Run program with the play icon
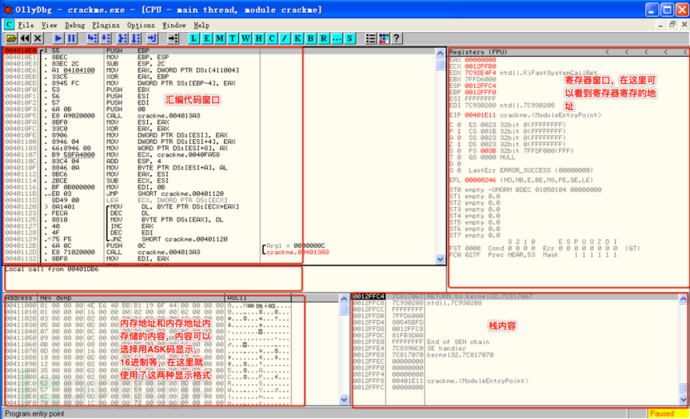The width and height of the screenshot is (690, 419). 59,38
